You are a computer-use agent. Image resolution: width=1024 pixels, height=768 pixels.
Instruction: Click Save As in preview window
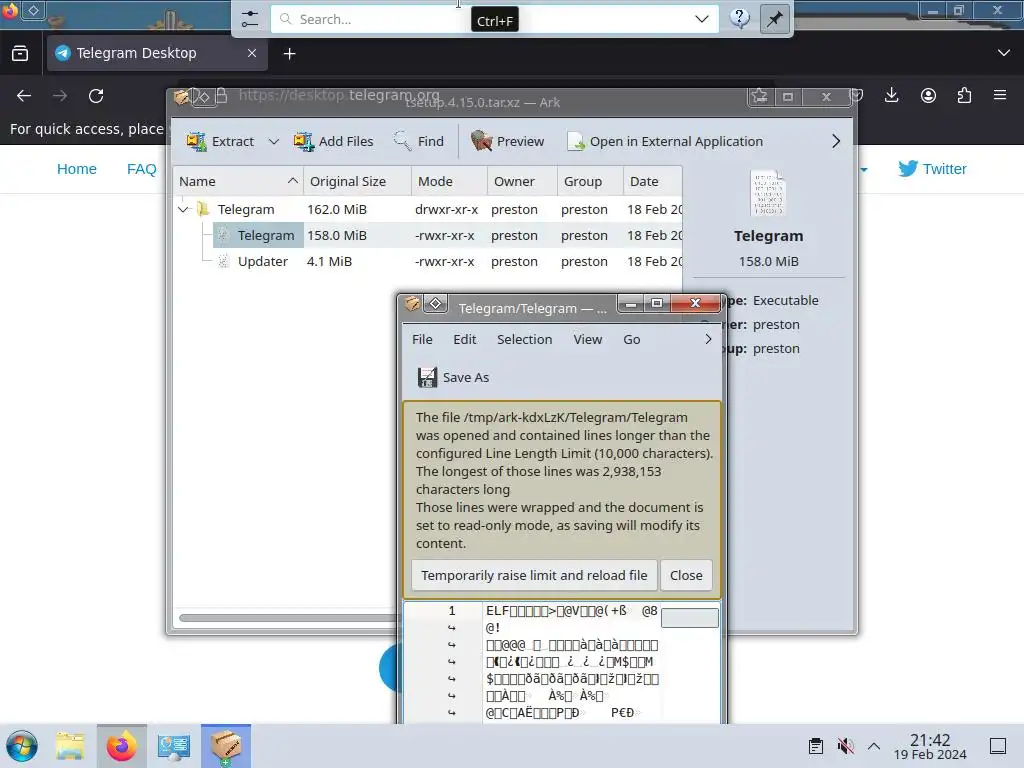453,377
